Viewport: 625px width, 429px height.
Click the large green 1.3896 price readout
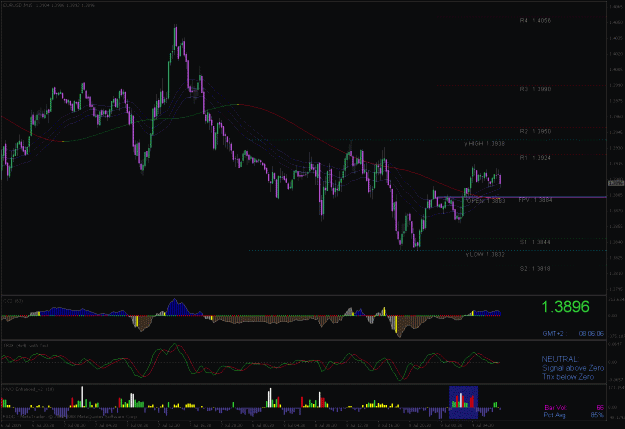click(565, 307)
